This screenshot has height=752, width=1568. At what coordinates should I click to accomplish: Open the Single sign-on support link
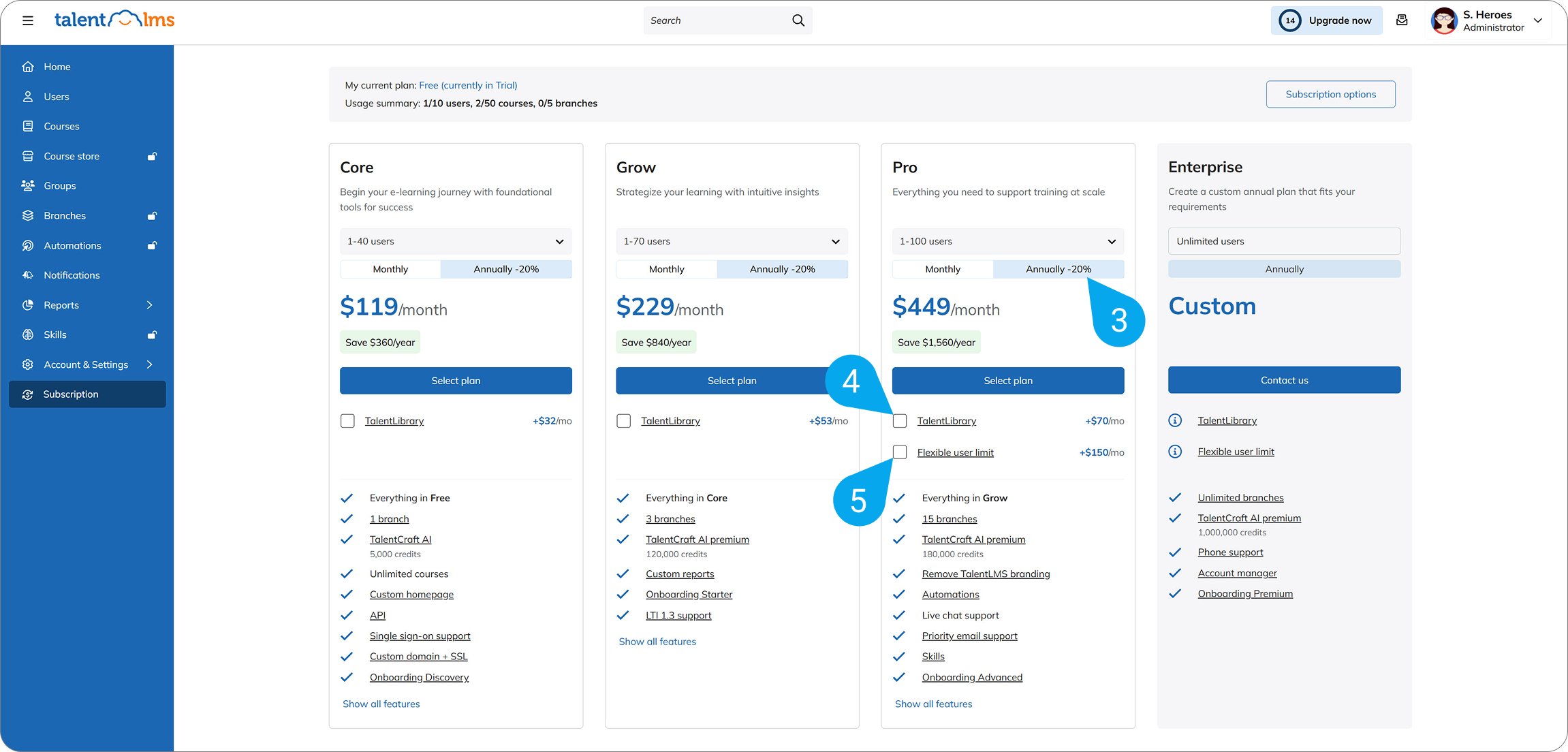pyautogui.click(x=420, y=636)
